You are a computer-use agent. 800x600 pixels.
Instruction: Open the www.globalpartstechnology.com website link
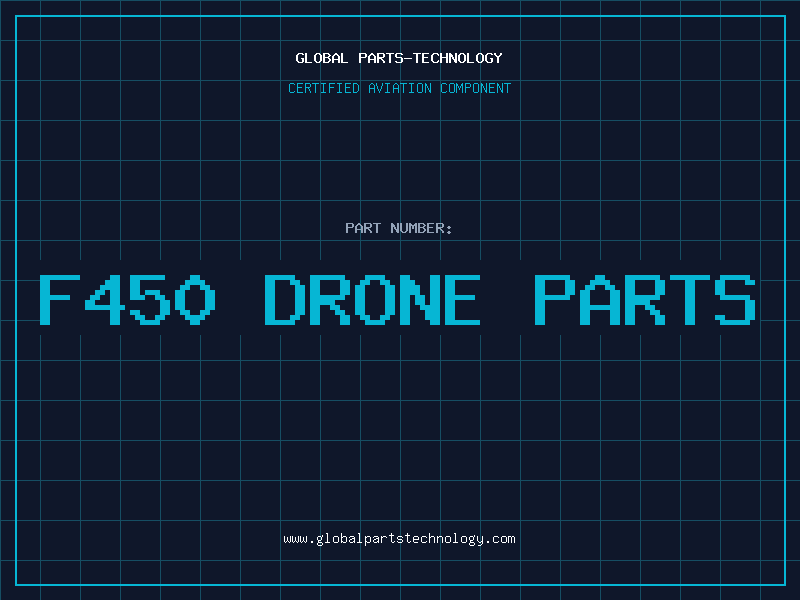[x=399, y=539]
